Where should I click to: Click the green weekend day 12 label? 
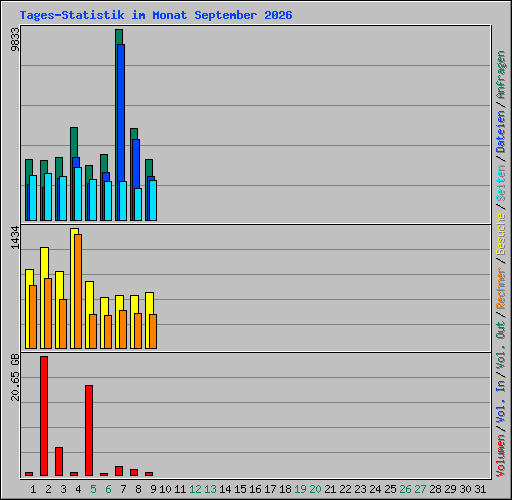(x=195, y=489)
